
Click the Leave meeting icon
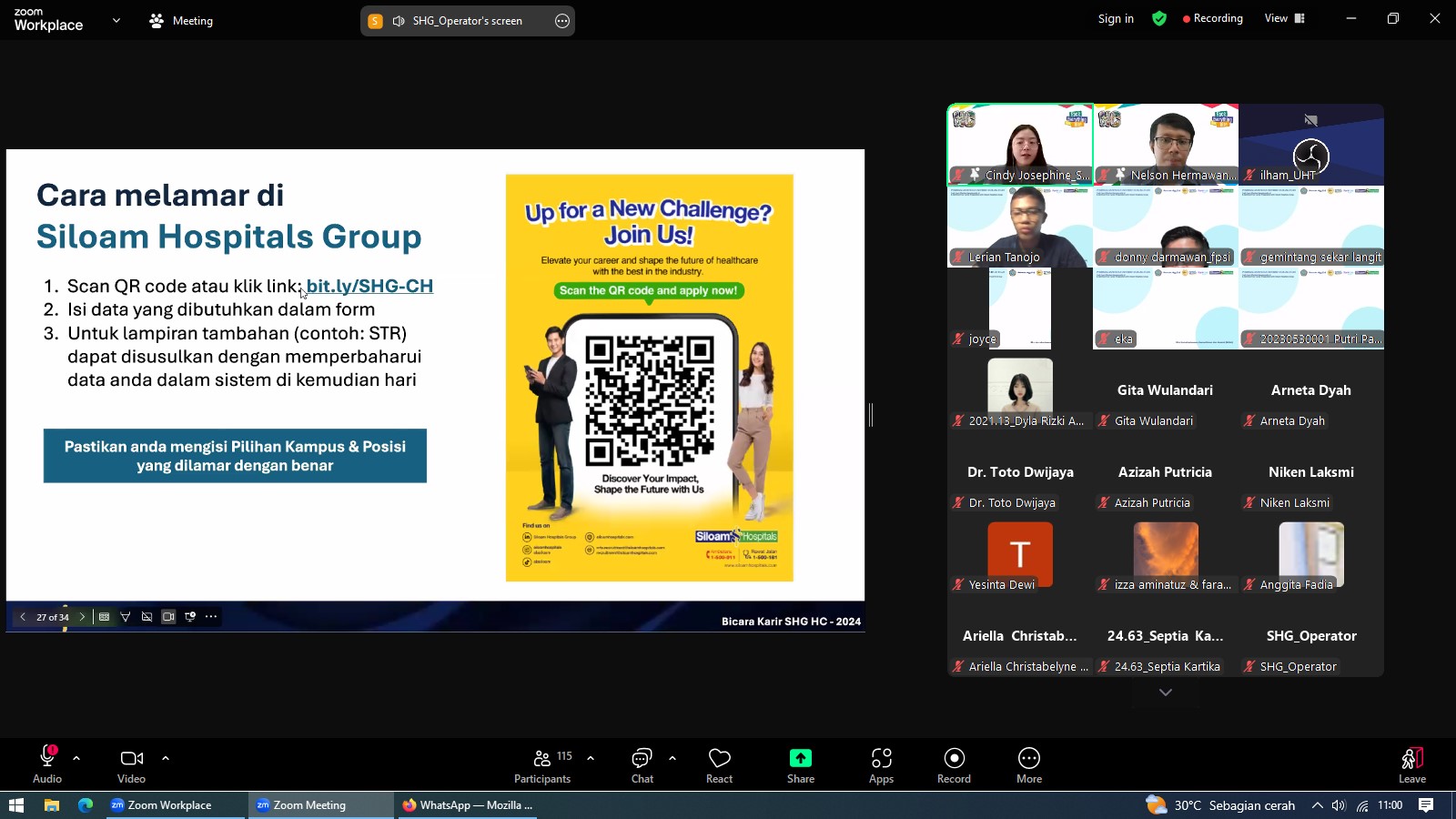pyautogui.click(x=1411, y=765)
